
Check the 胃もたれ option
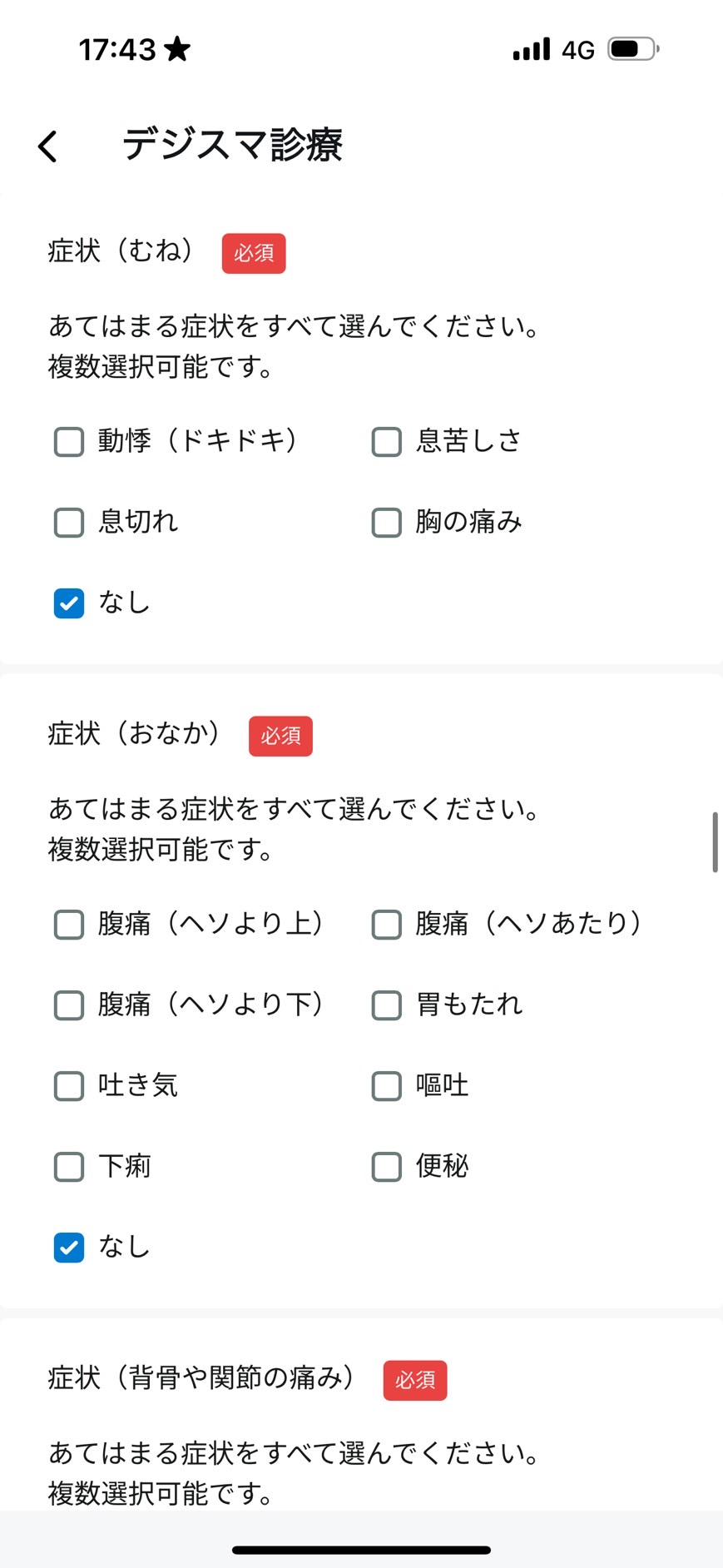tap(387, 1005)
